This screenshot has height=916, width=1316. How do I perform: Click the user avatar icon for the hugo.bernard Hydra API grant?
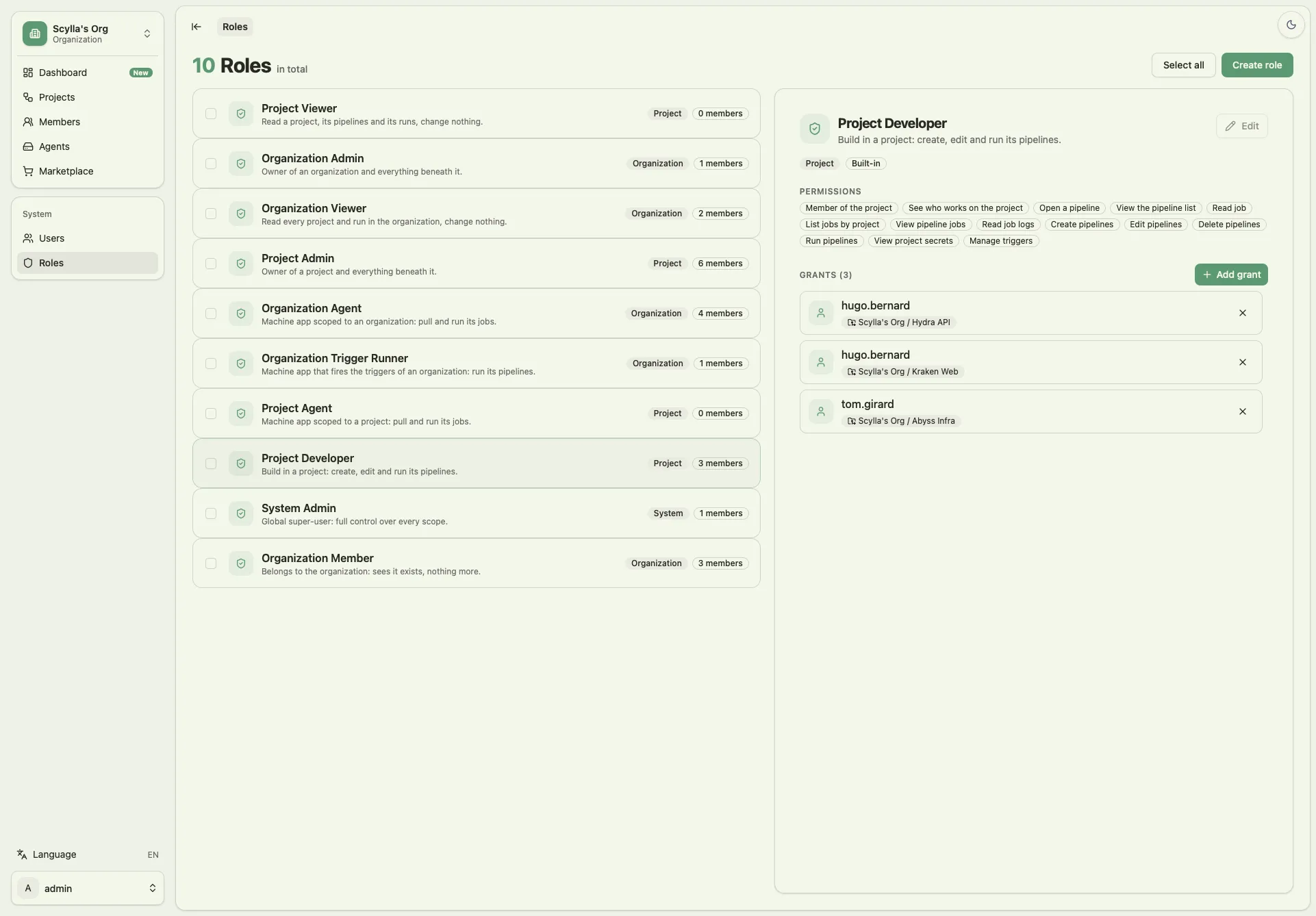(x=821, y=313)
